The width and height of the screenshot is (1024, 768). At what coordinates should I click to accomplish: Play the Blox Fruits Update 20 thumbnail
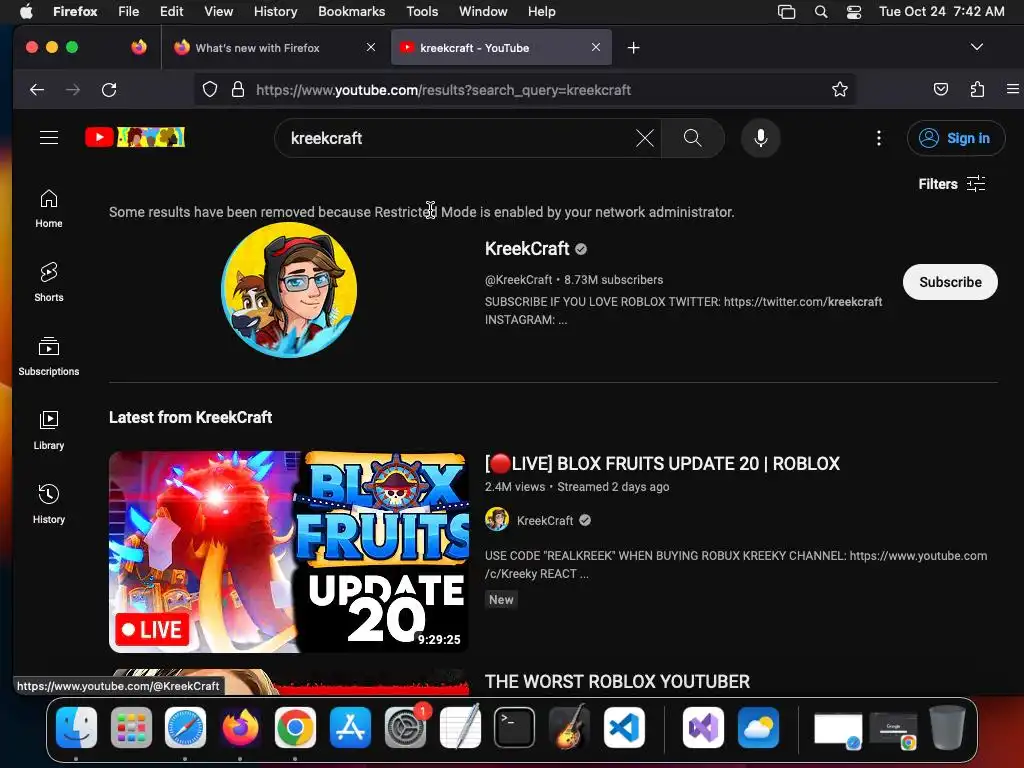point(289,552)
